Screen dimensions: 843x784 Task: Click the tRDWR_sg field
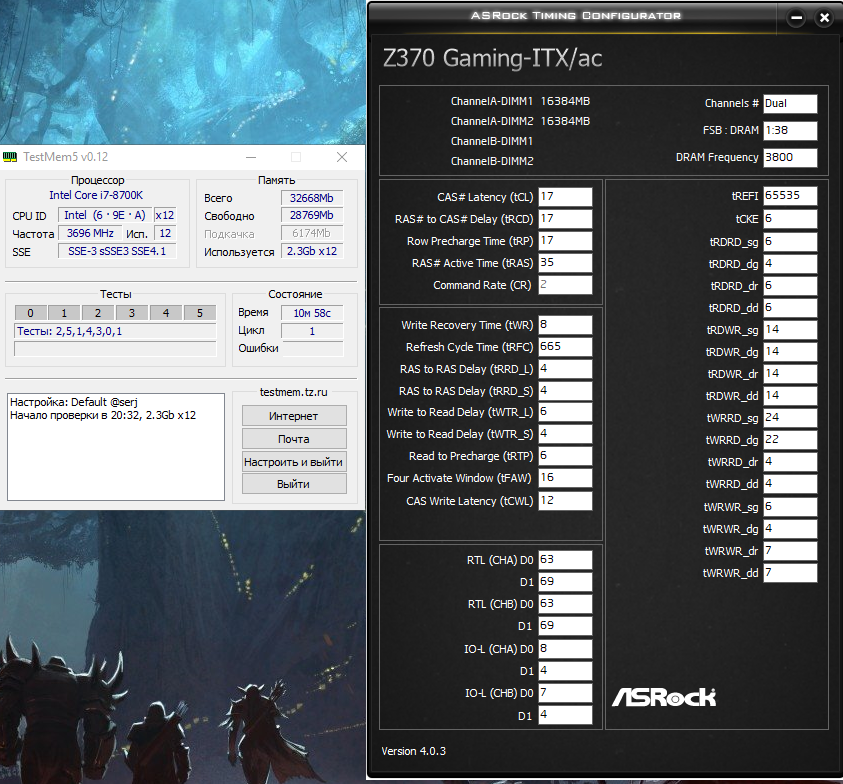coord(790,330)
